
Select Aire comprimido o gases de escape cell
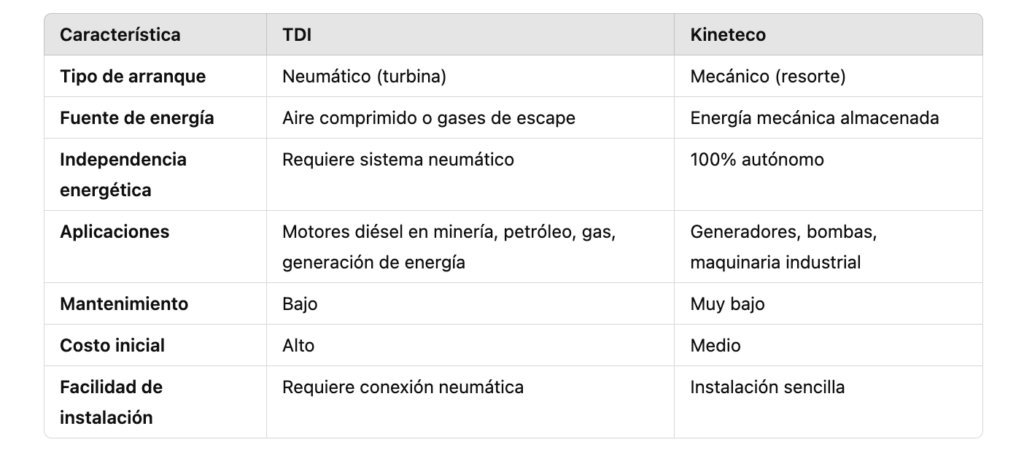click(428, 118)
